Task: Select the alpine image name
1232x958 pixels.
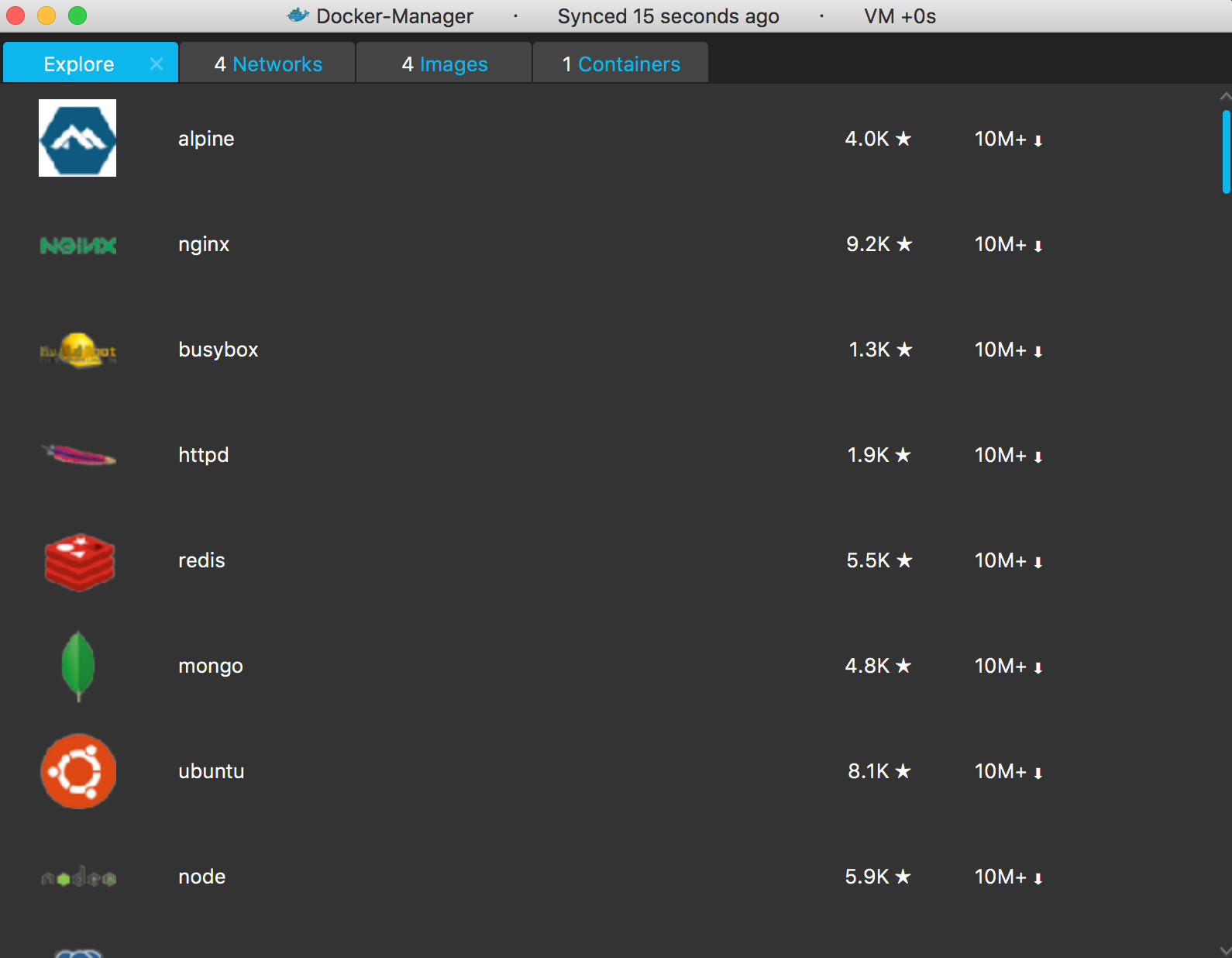Action: (x=206, y=139)
